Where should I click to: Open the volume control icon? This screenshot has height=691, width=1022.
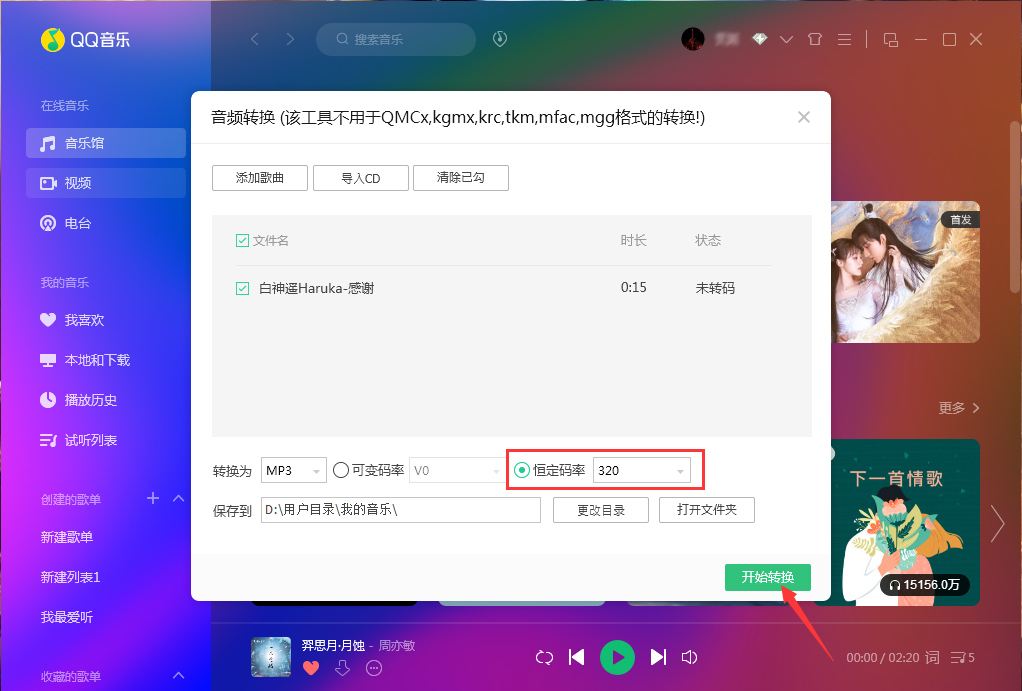pos(689,657)
